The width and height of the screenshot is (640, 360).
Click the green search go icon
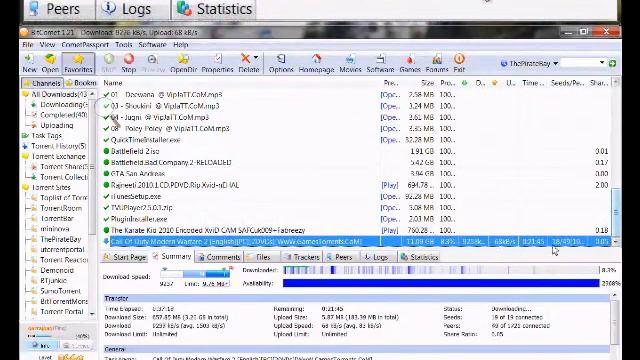(612, 63)
